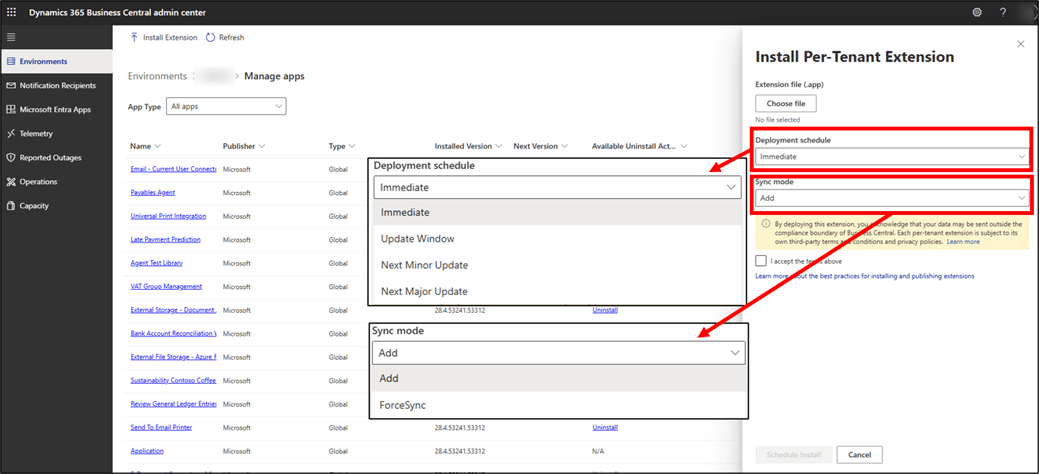Image resolution: width=1039 pixels, height=474 pixels.
Task: Open the Send To Email Printer link
Action: (x=161, y=428)
